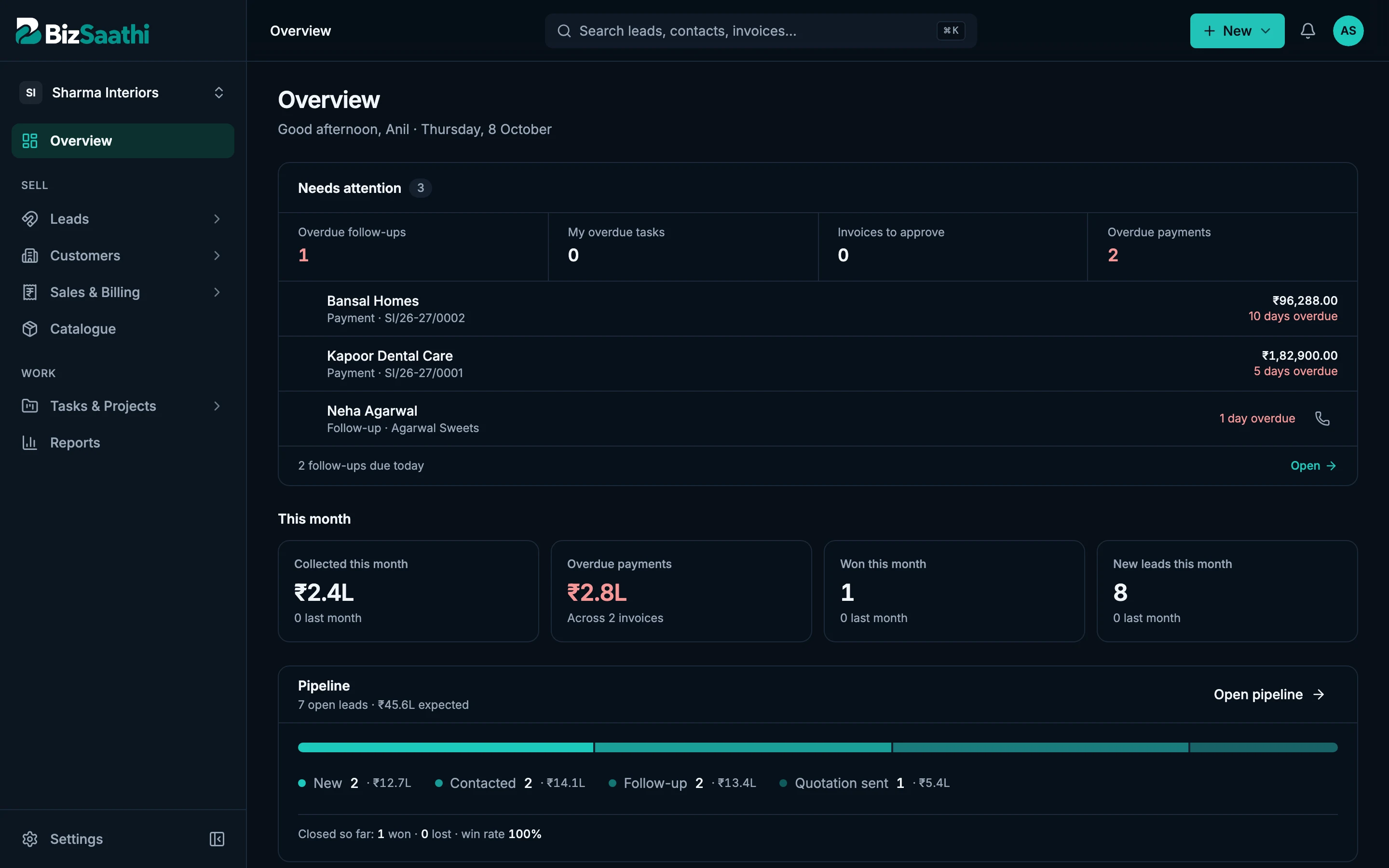
Task: Click the BizSaathi logo
Action: (82, 31)
